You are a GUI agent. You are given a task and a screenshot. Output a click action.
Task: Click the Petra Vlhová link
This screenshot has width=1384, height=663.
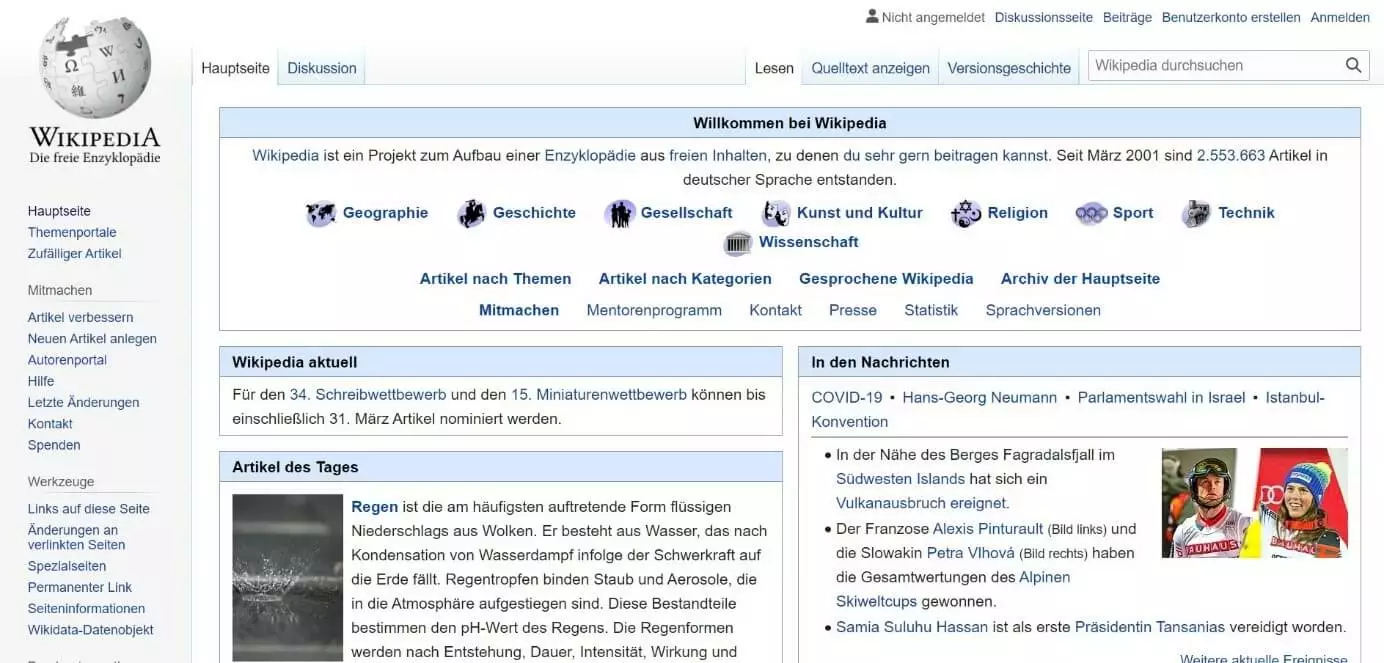pos(970,553)
